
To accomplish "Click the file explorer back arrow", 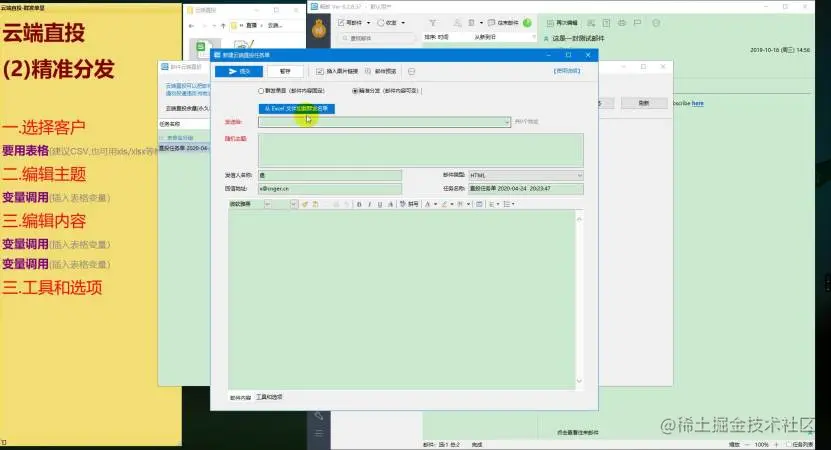I will (192, 25).
